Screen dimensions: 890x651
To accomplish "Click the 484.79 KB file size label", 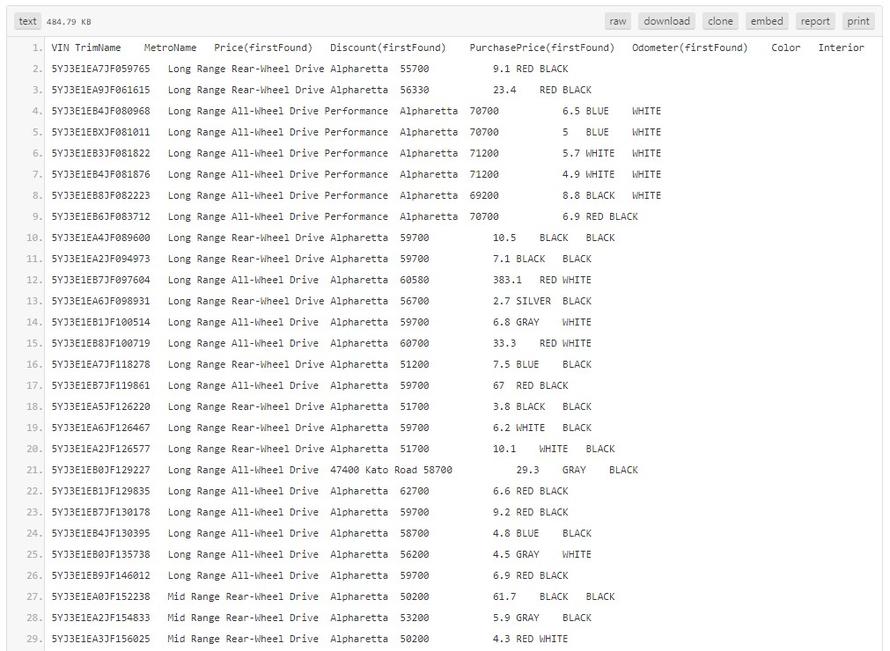I will point(69,22).
